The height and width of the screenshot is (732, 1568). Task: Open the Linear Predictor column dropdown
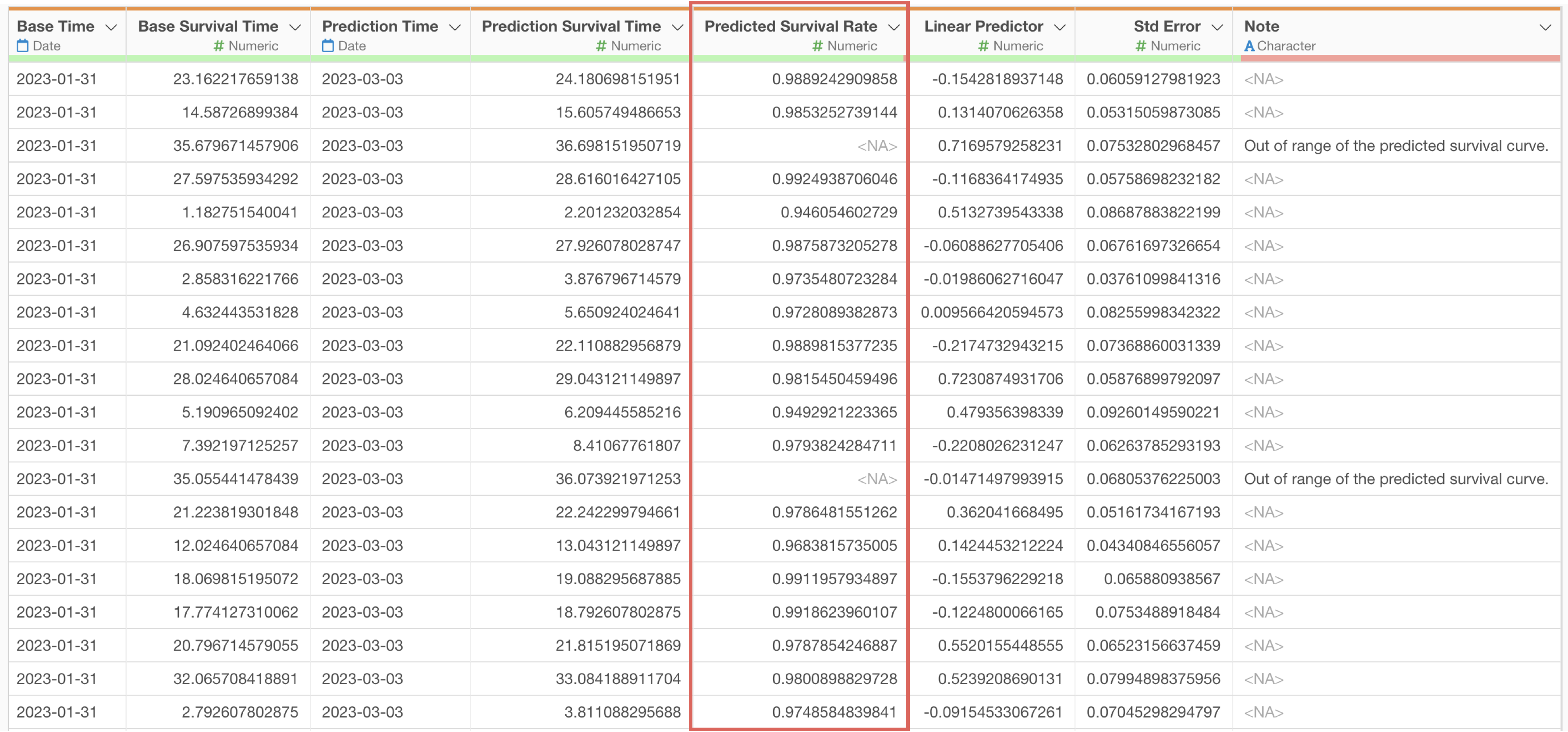(x=1060, y=28)
